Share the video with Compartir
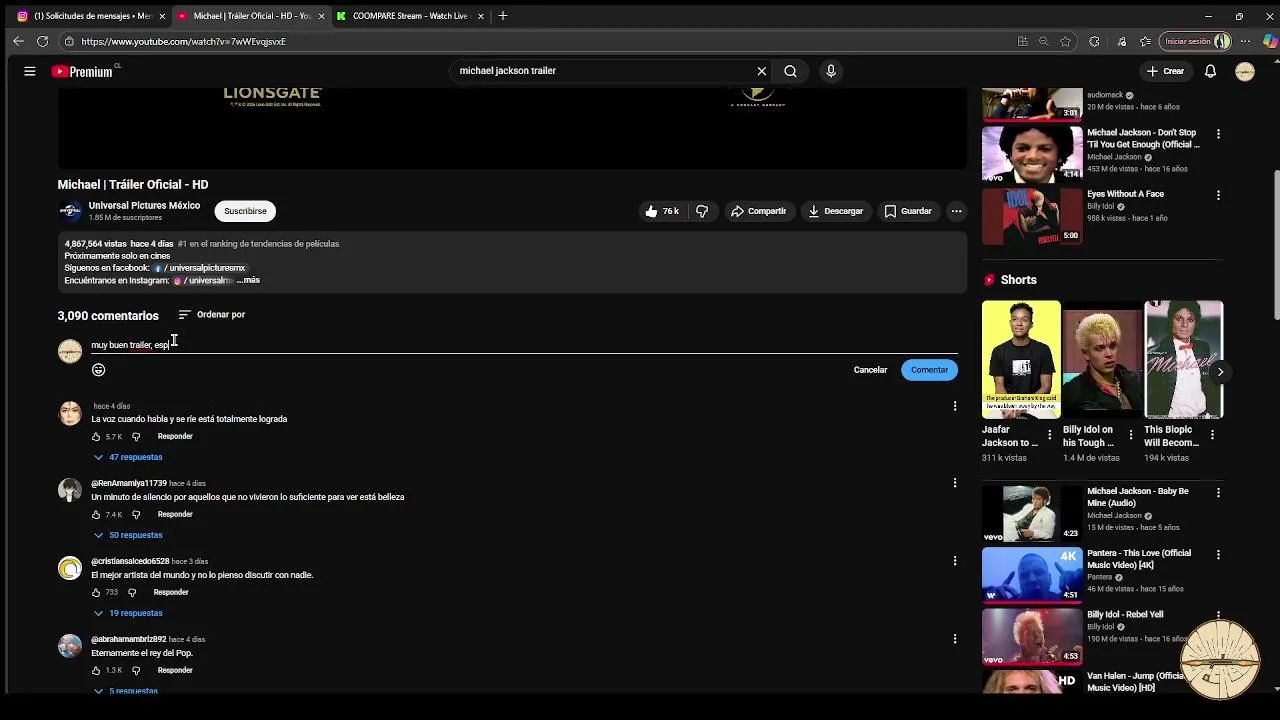1280x720 pixels. [758, 211]
